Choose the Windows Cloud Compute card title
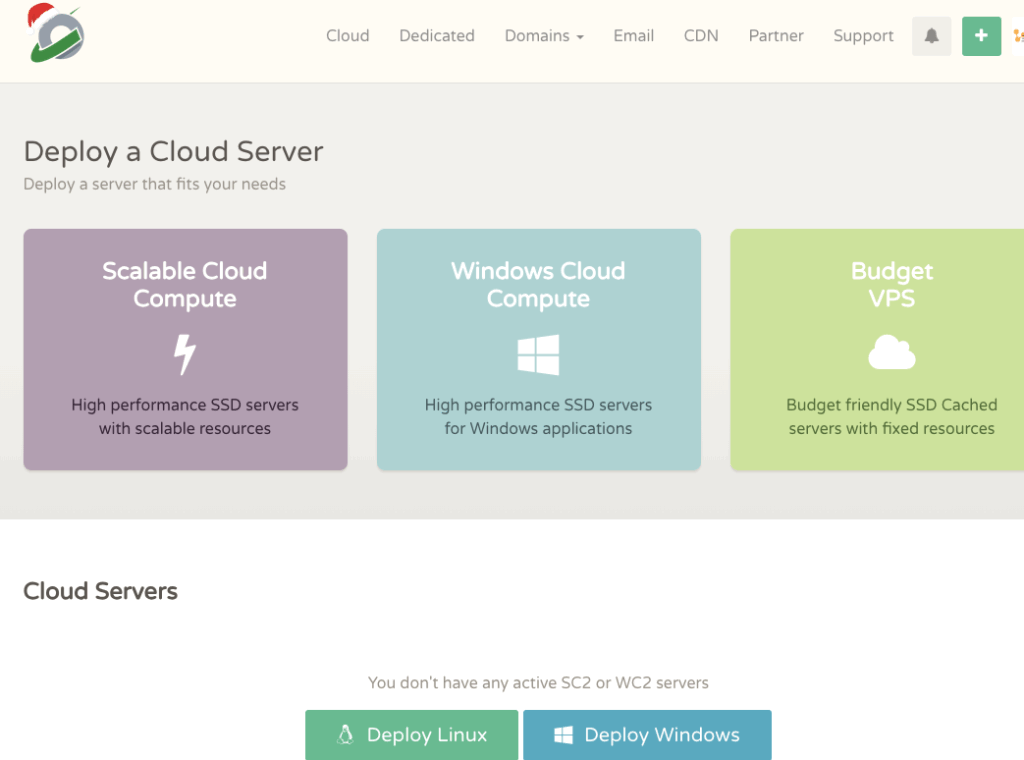Viewport: 1024px width, 760px height. [x=538, y=285]
